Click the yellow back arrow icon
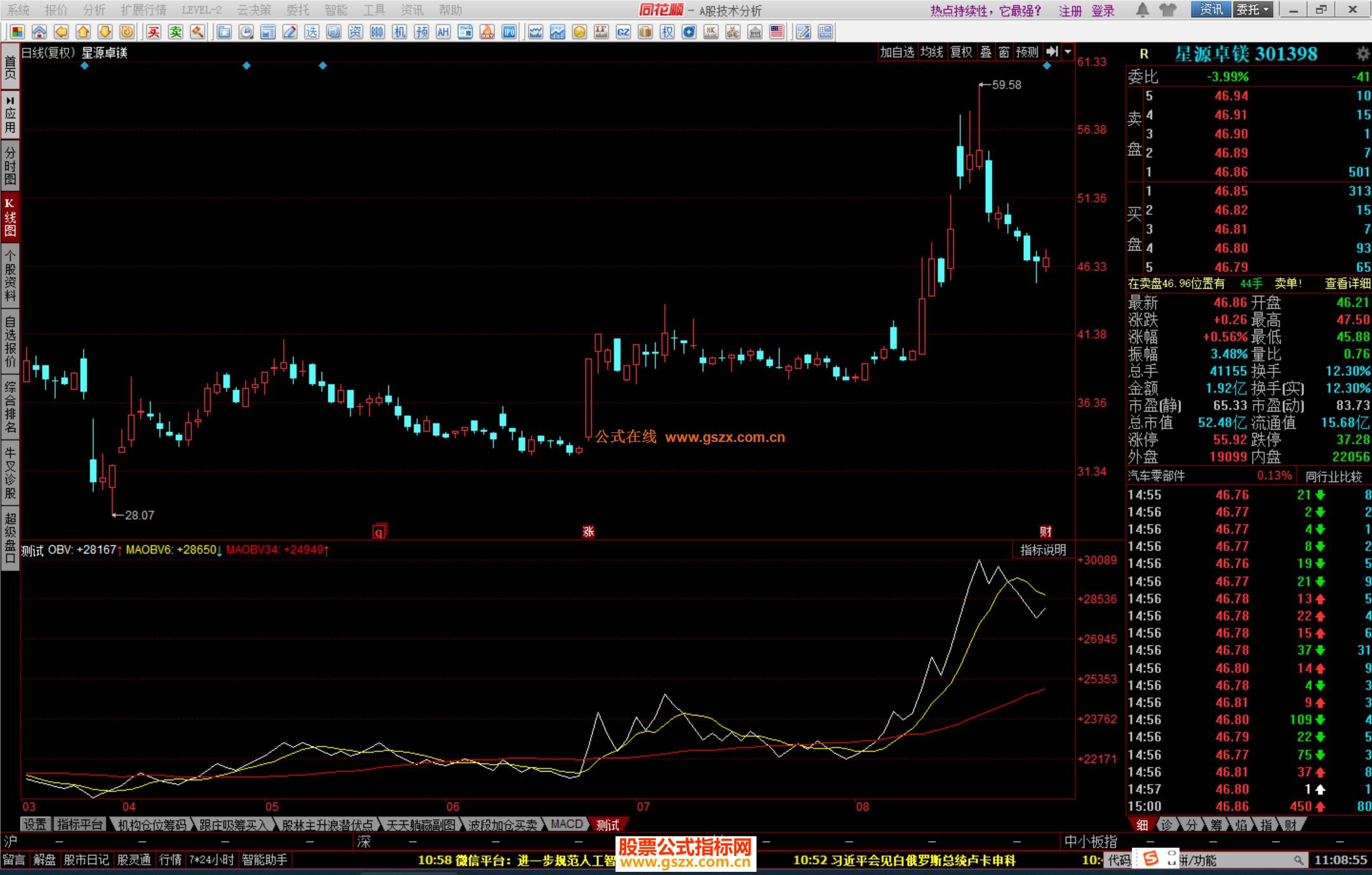The image size is (1372, 875). 61,32
